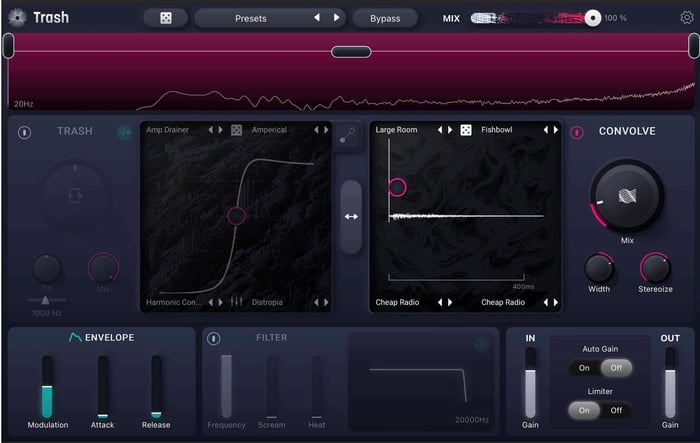The image size is (700, 443).
Task: Click the link modules icon
Action: tap(347, 136)
